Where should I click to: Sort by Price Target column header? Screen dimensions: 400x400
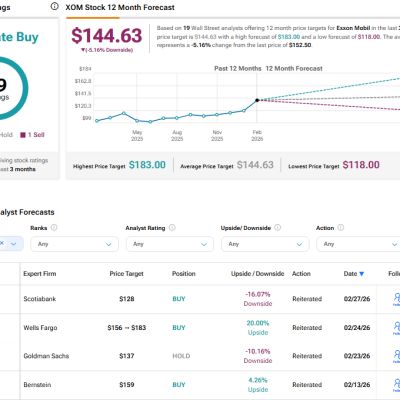click(126, 274)
